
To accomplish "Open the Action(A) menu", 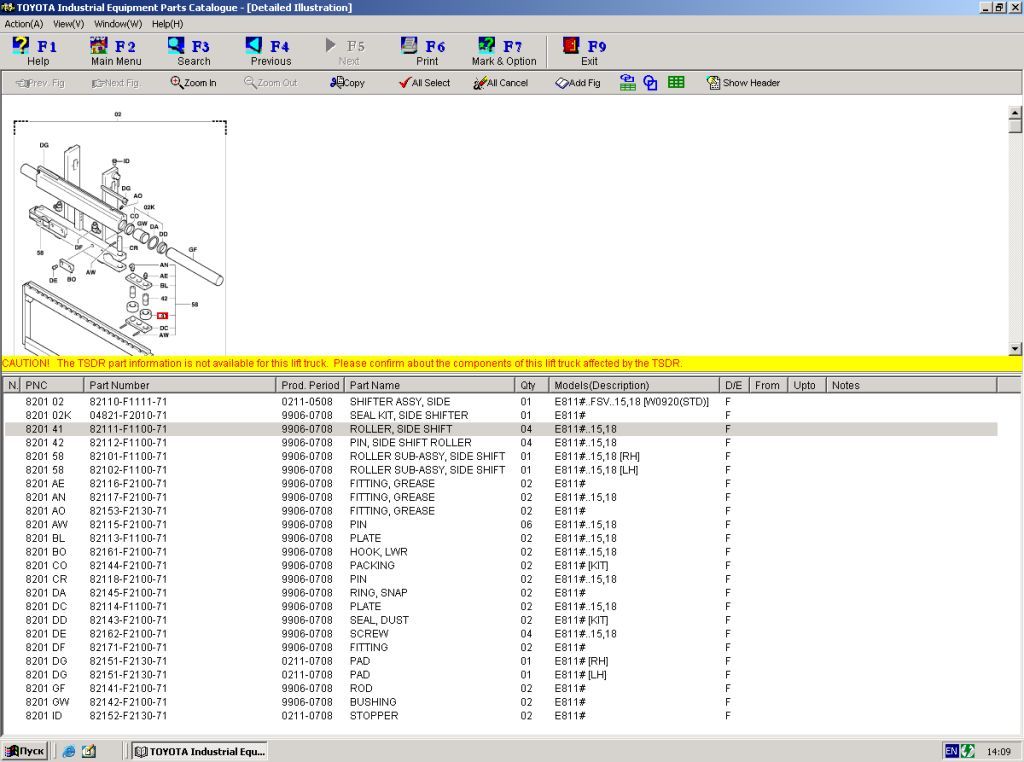I will click(24, 24).
